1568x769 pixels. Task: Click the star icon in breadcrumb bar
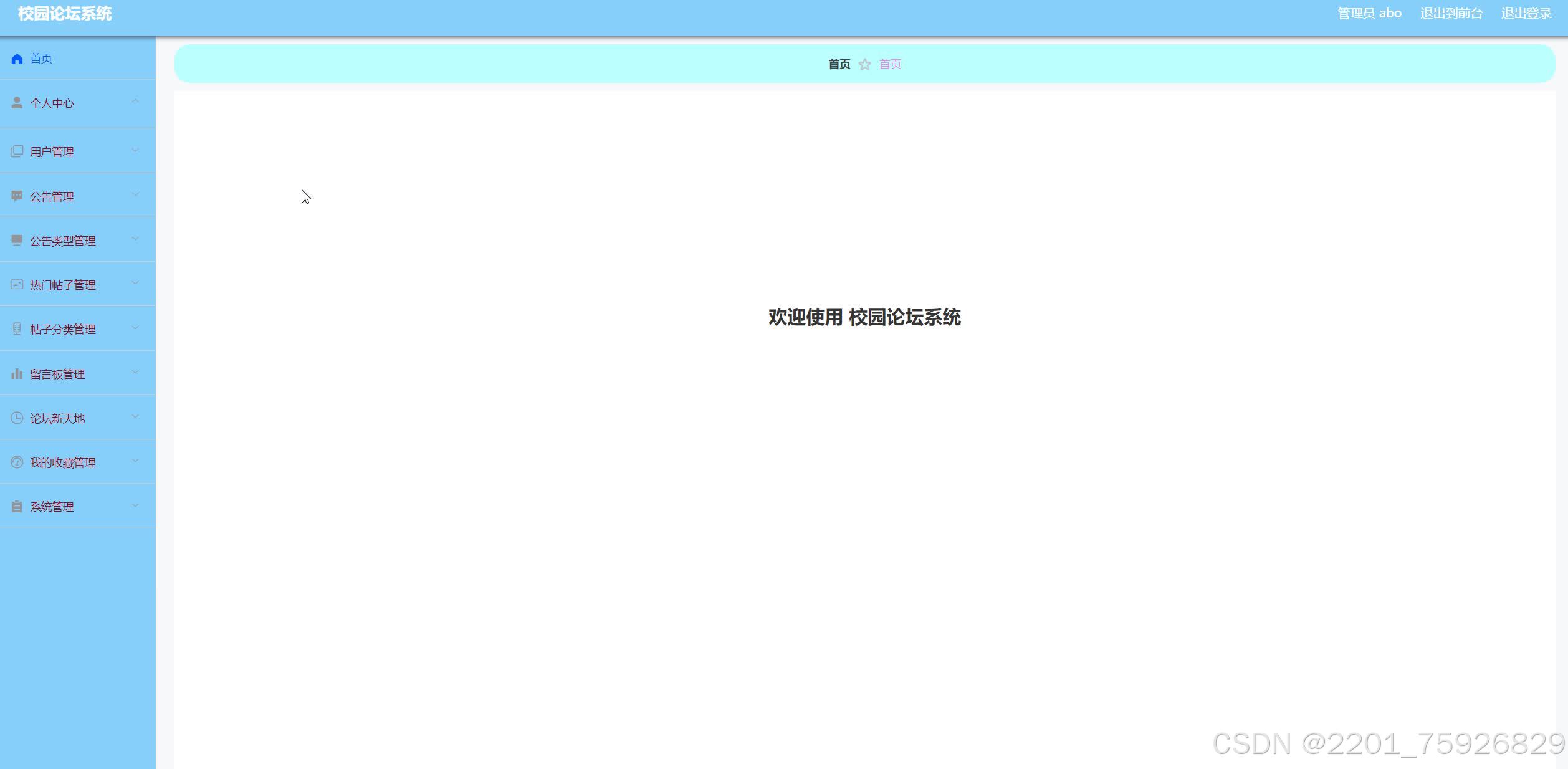[x=864, y=64]
